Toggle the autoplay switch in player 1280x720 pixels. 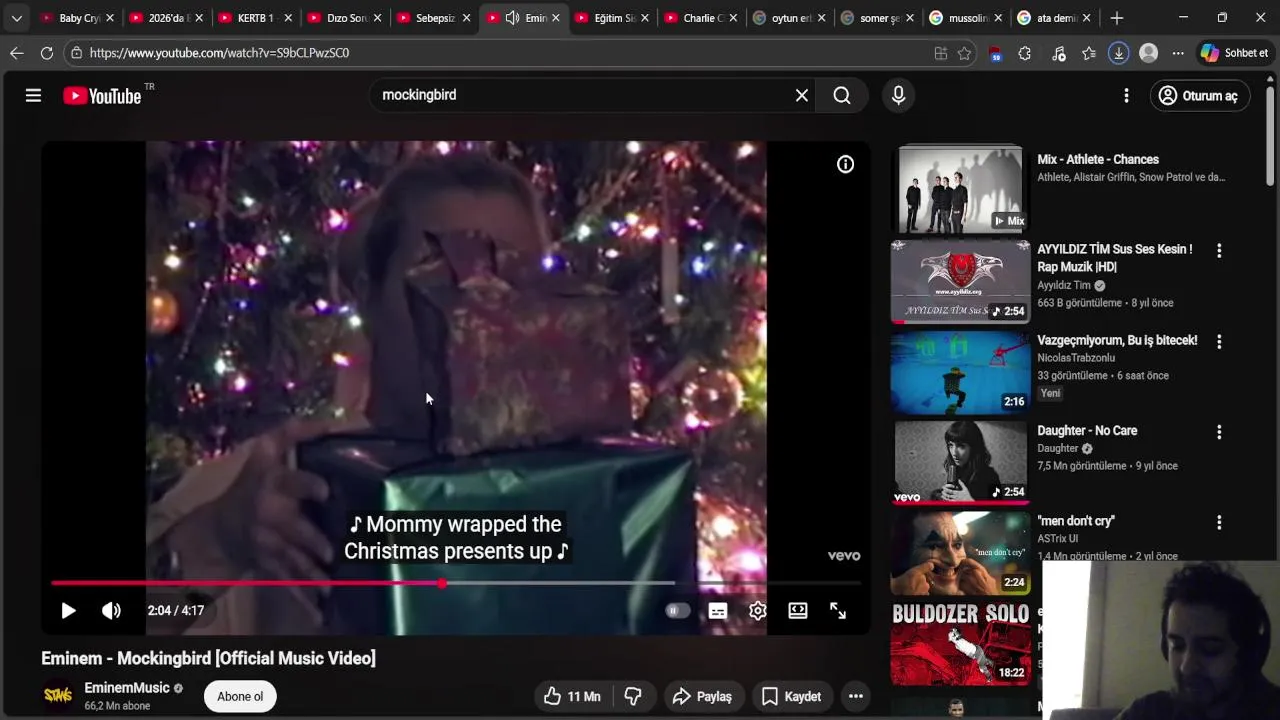tap(677, 610)
